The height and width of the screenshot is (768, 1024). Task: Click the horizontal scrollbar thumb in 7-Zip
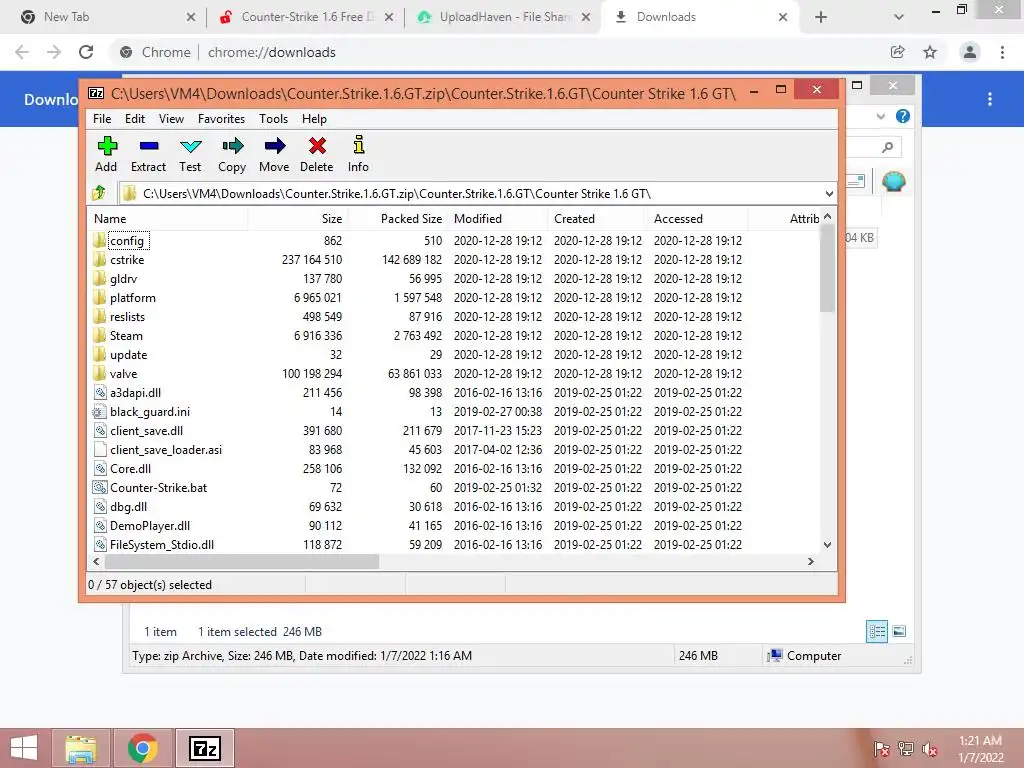(242, 562)
